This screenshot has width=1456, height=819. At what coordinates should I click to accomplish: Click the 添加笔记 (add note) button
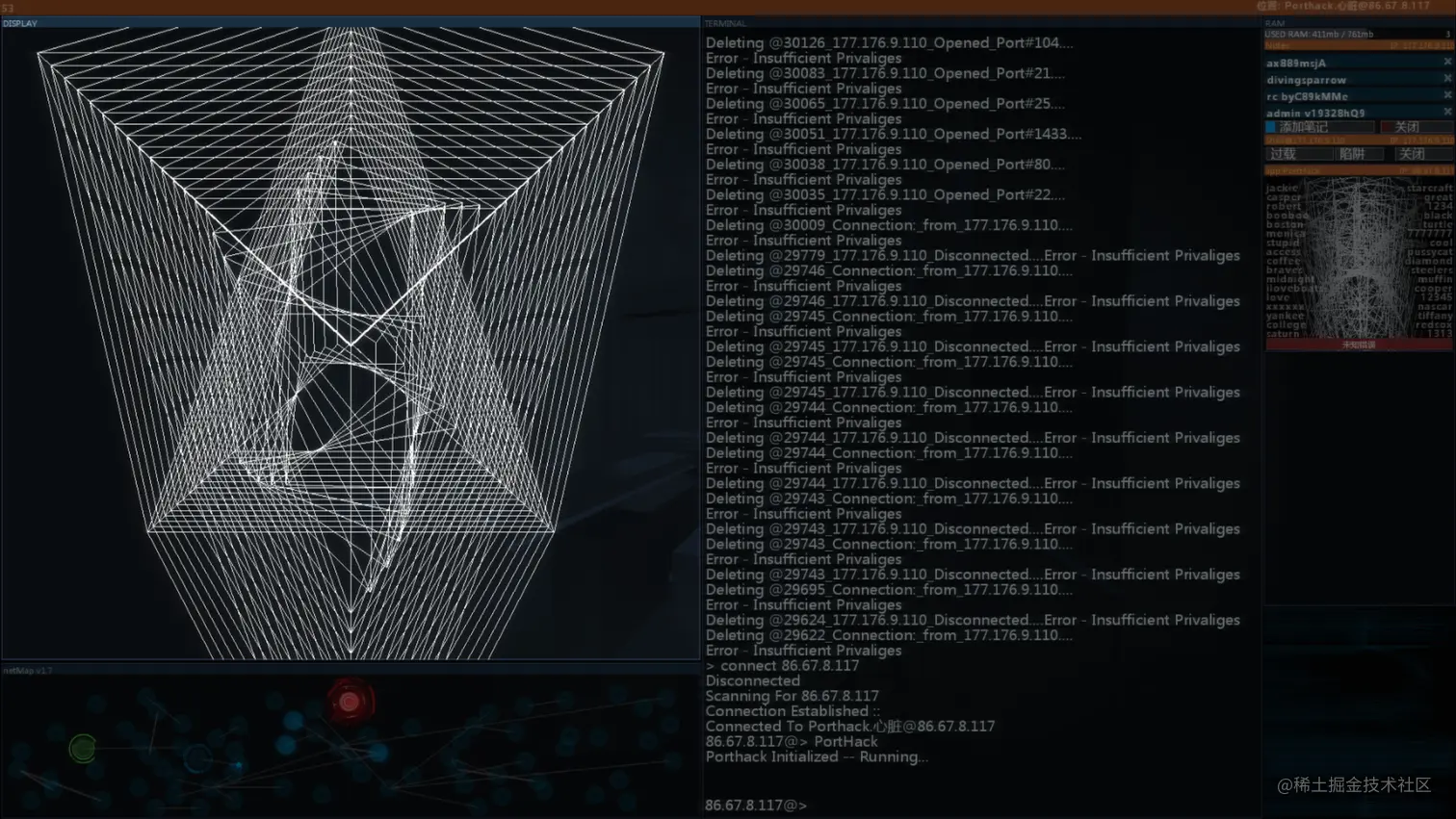coord(1319,127)
